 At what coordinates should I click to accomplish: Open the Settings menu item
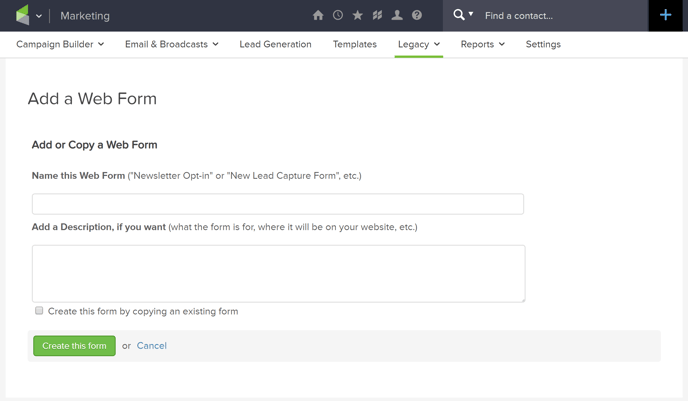point(543,44)
